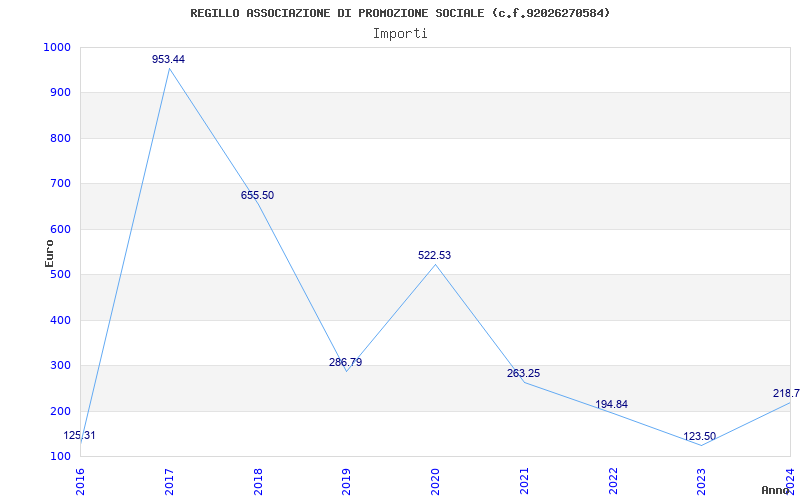Click the 2021 x-axis year label
This screenshot has height=500, width=800.
(524, 481)
